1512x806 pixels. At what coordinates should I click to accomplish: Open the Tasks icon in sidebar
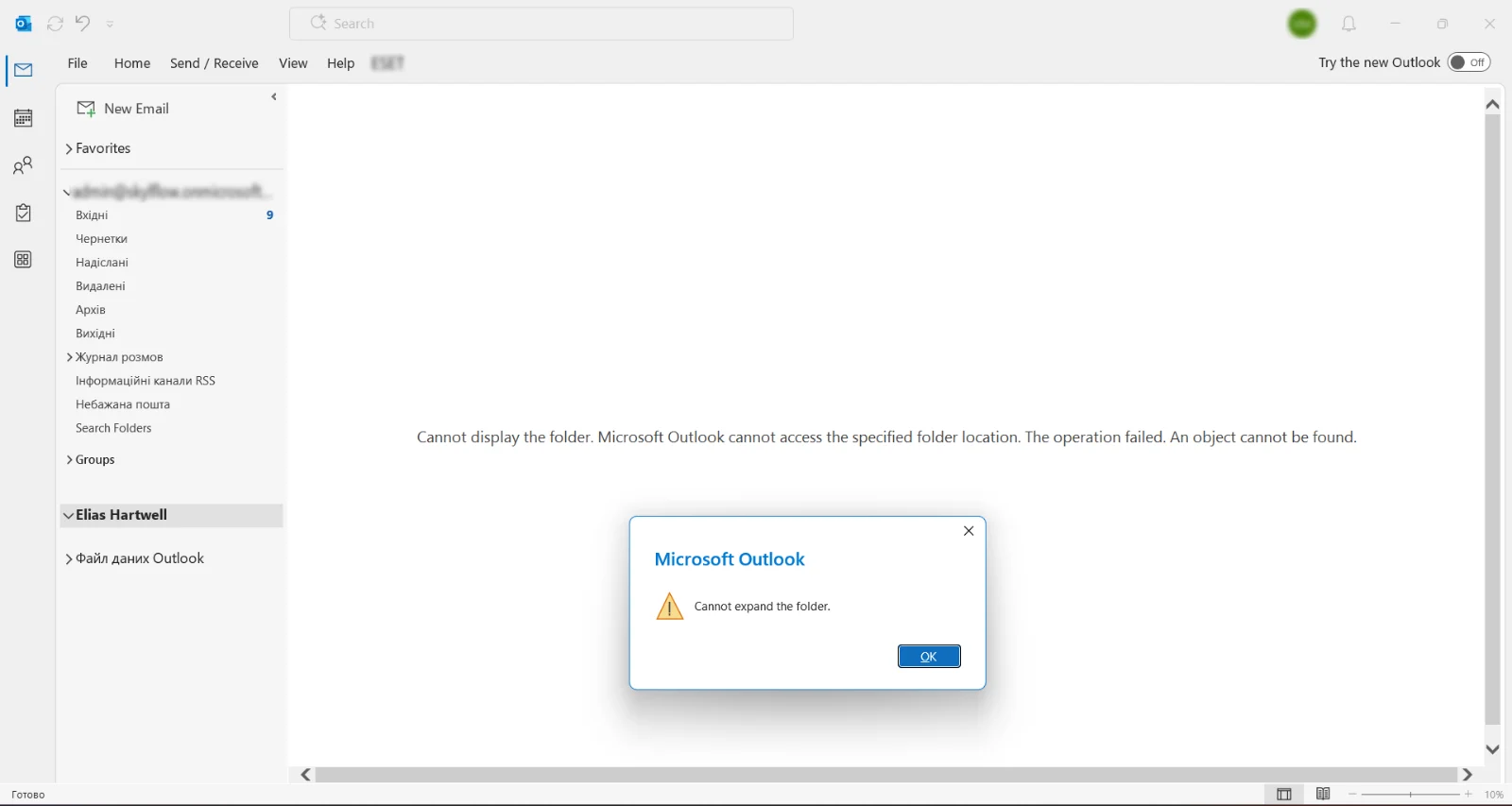point(24,213)
